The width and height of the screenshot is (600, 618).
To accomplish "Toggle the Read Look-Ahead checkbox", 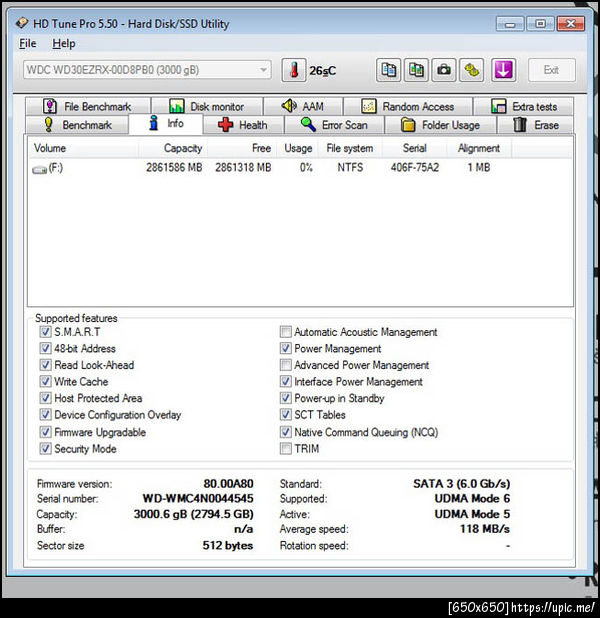I will pos(45,365).
